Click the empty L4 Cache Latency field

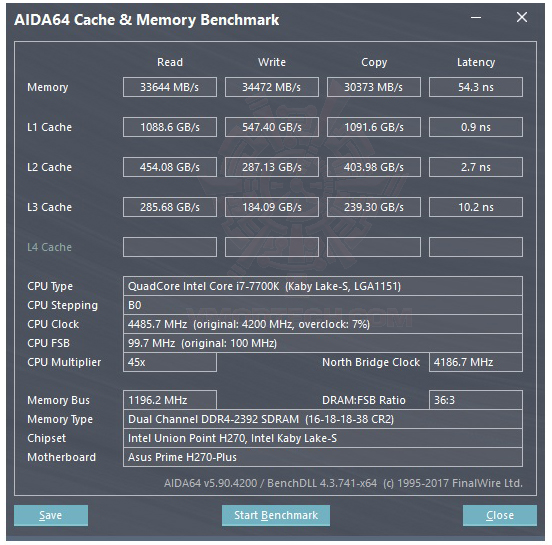[x=476, y=247]
